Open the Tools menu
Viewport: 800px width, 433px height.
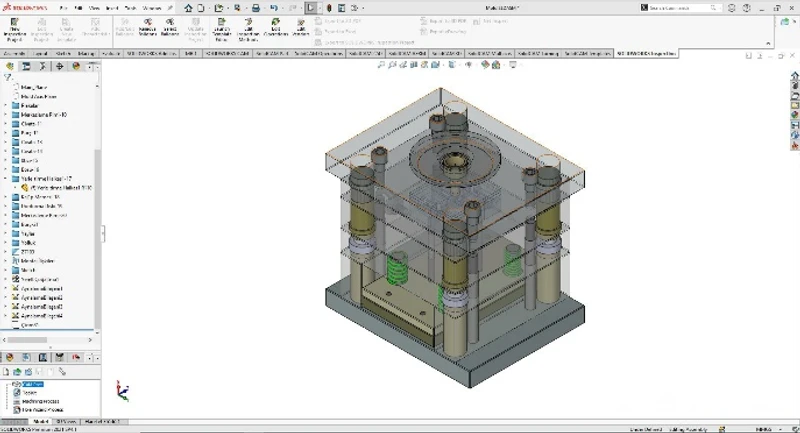[131, 8]
